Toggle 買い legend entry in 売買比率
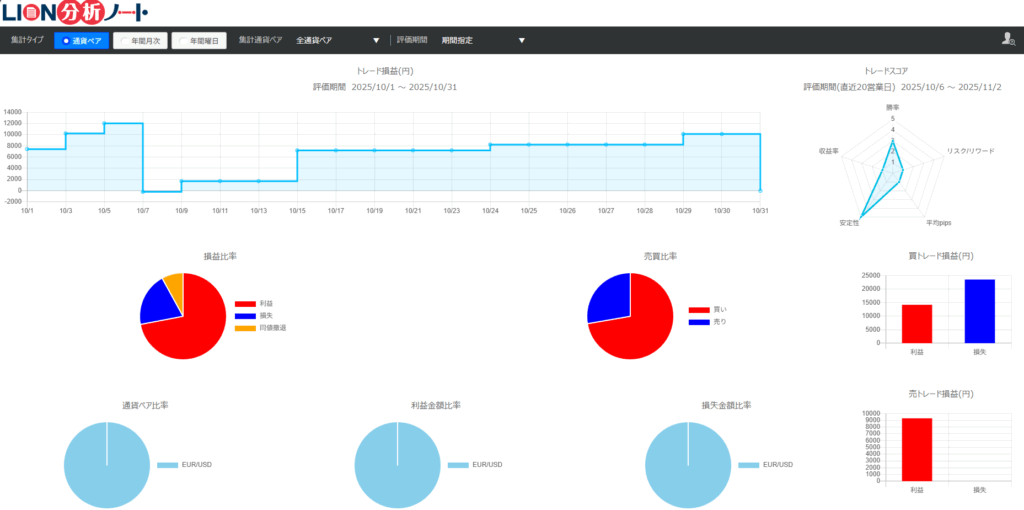The width and height of the screenshot is (1024, 510). (x=699, y=310)
